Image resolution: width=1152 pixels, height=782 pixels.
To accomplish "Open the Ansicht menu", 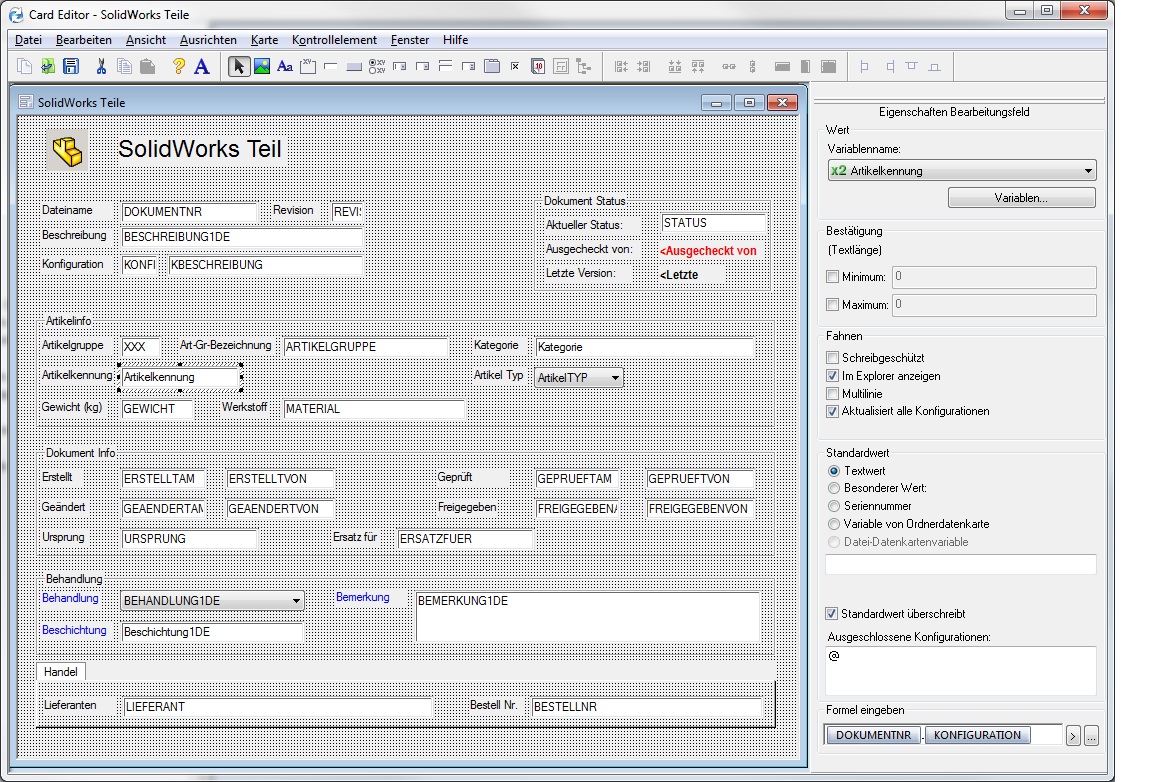I will 145,40.
